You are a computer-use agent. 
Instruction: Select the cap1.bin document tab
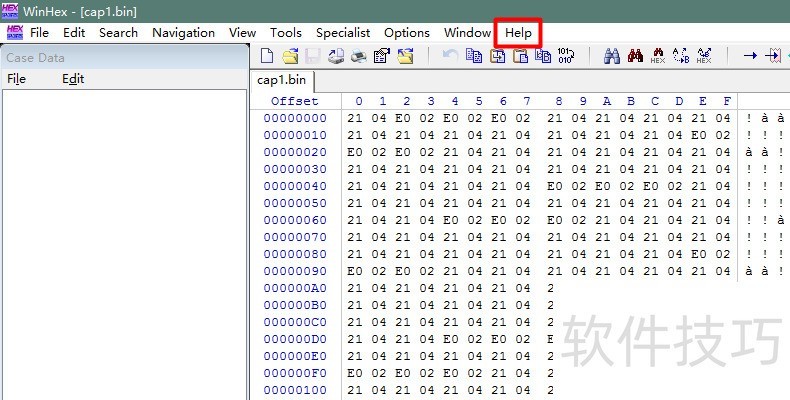pyautogui.click(x=282, y=80)
